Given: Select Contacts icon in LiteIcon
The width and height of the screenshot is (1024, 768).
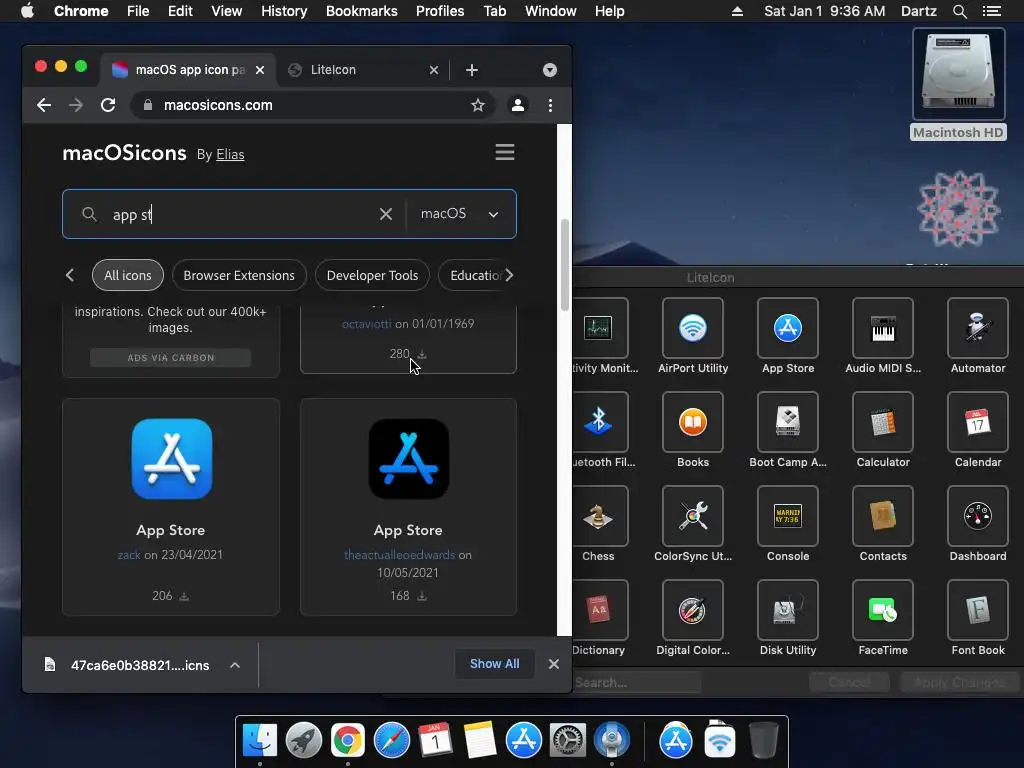Looking at the screenshot, I should click(882, 516).
